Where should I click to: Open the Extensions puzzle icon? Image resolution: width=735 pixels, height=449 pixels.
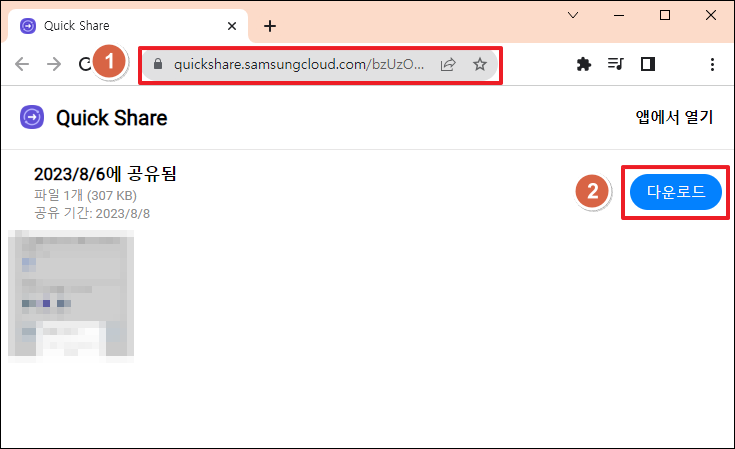pos(584,64)
